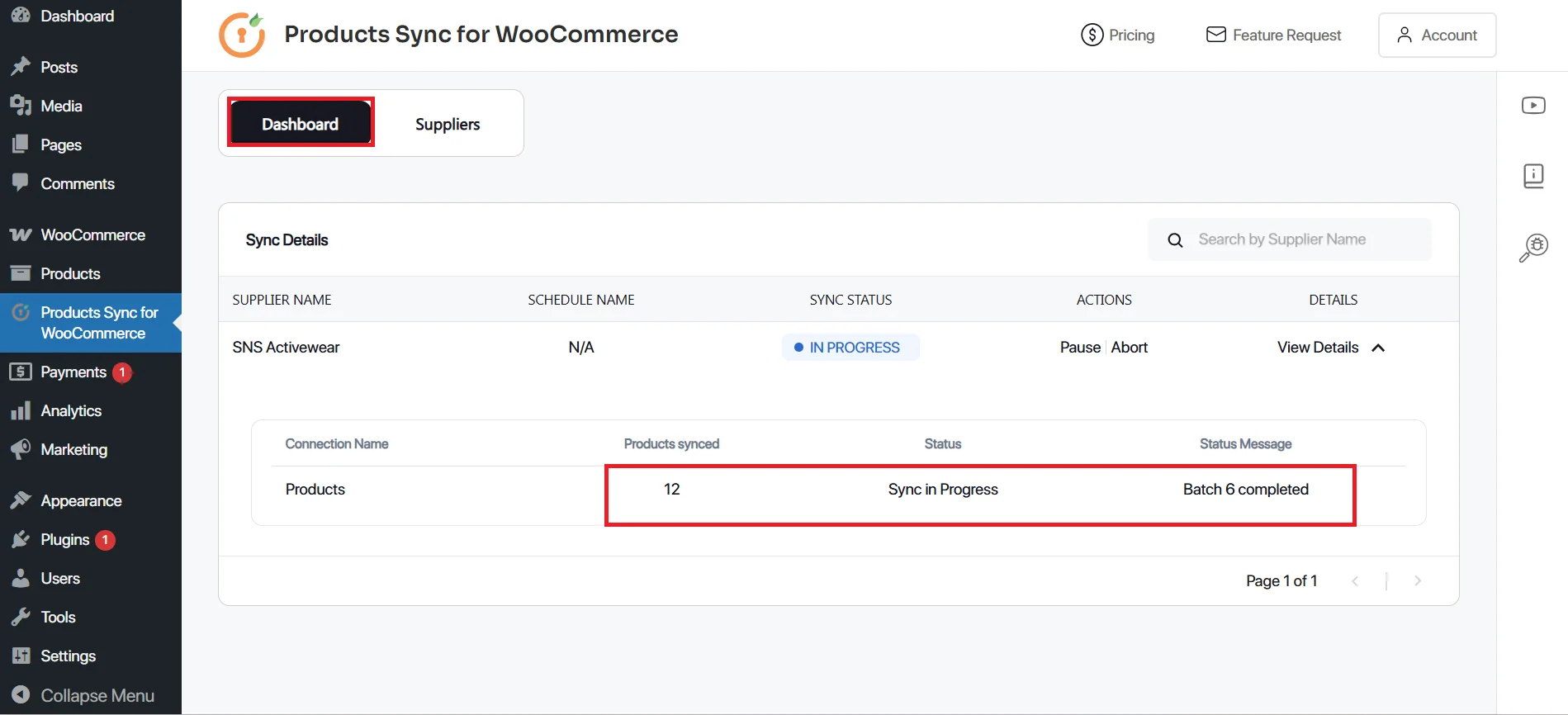Click SNS Activewear supplier name
Image resolution: width=1568 pixels, height=715 pixels.
(286, 348)
